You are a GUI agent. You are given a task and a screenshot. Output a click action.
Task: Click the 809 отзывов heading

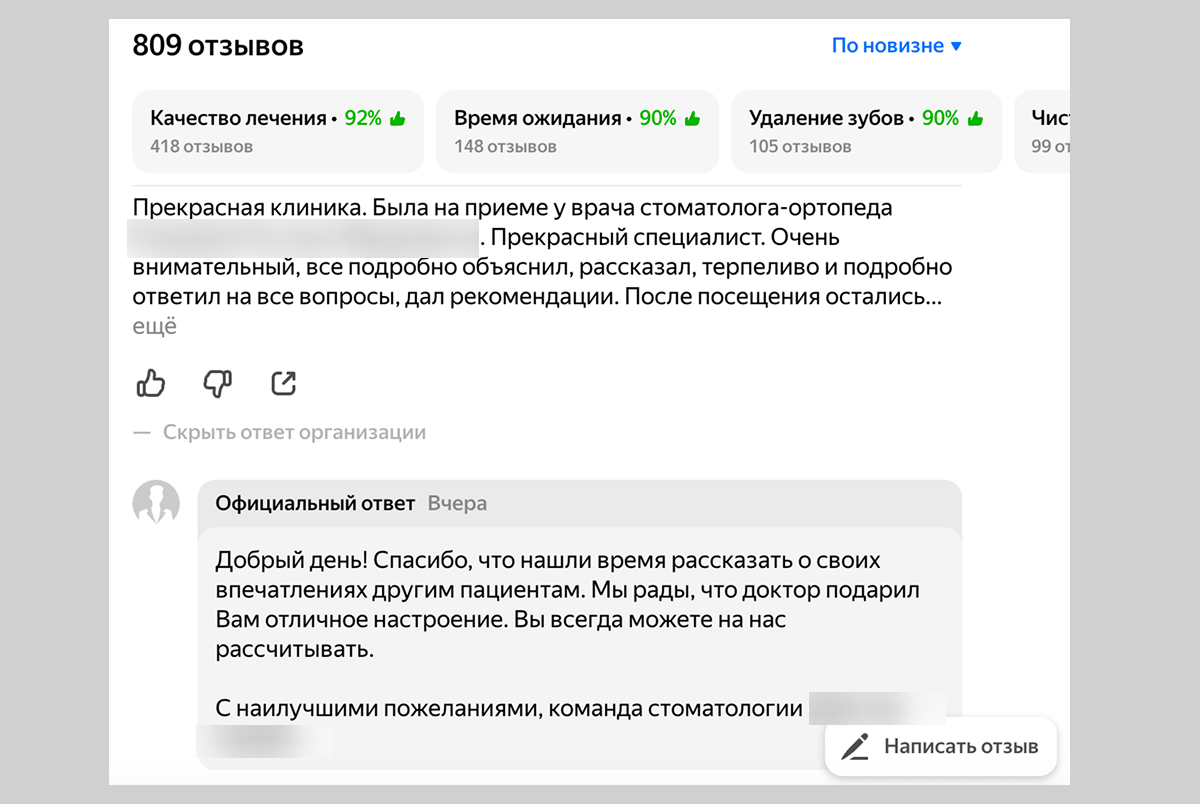click(218, 45)
